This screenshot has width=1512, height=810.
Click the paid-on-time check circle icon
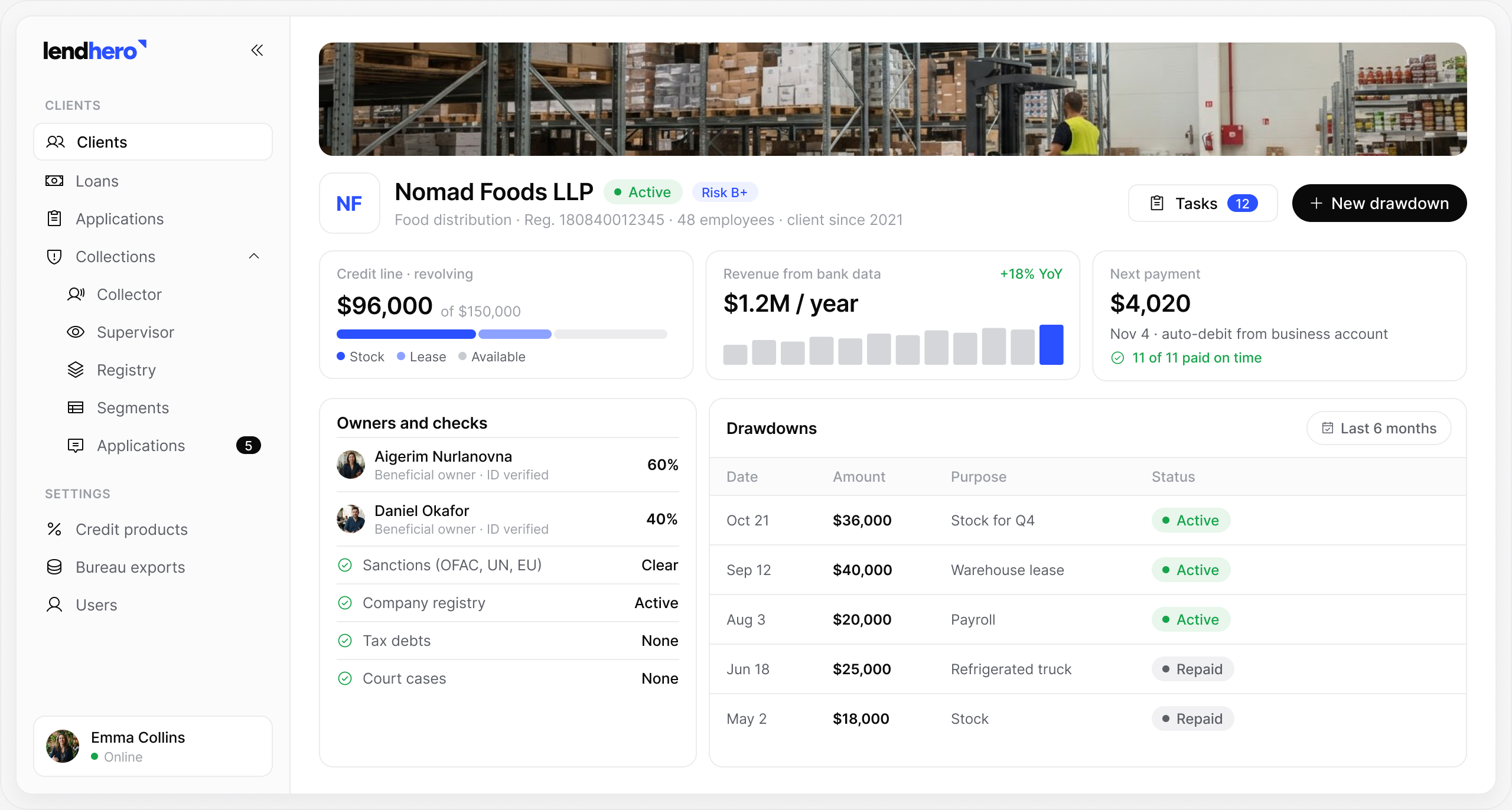tap(1117, 358)
